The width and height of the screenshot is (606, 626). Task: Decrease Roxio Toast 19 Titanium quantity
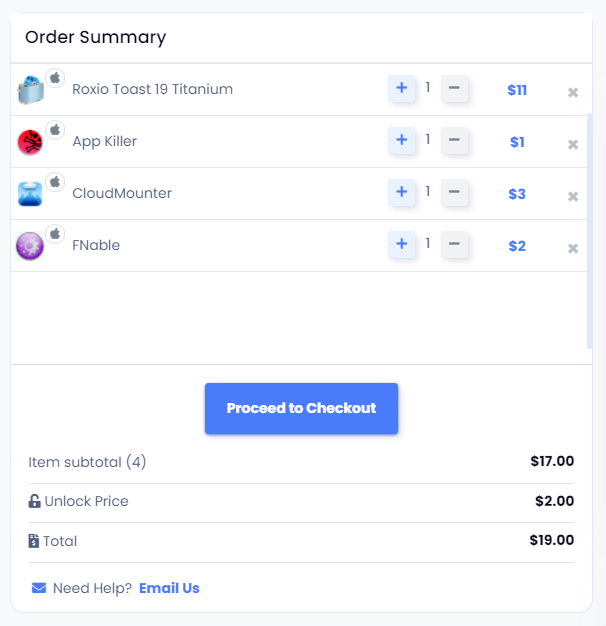tap(454, 88)
